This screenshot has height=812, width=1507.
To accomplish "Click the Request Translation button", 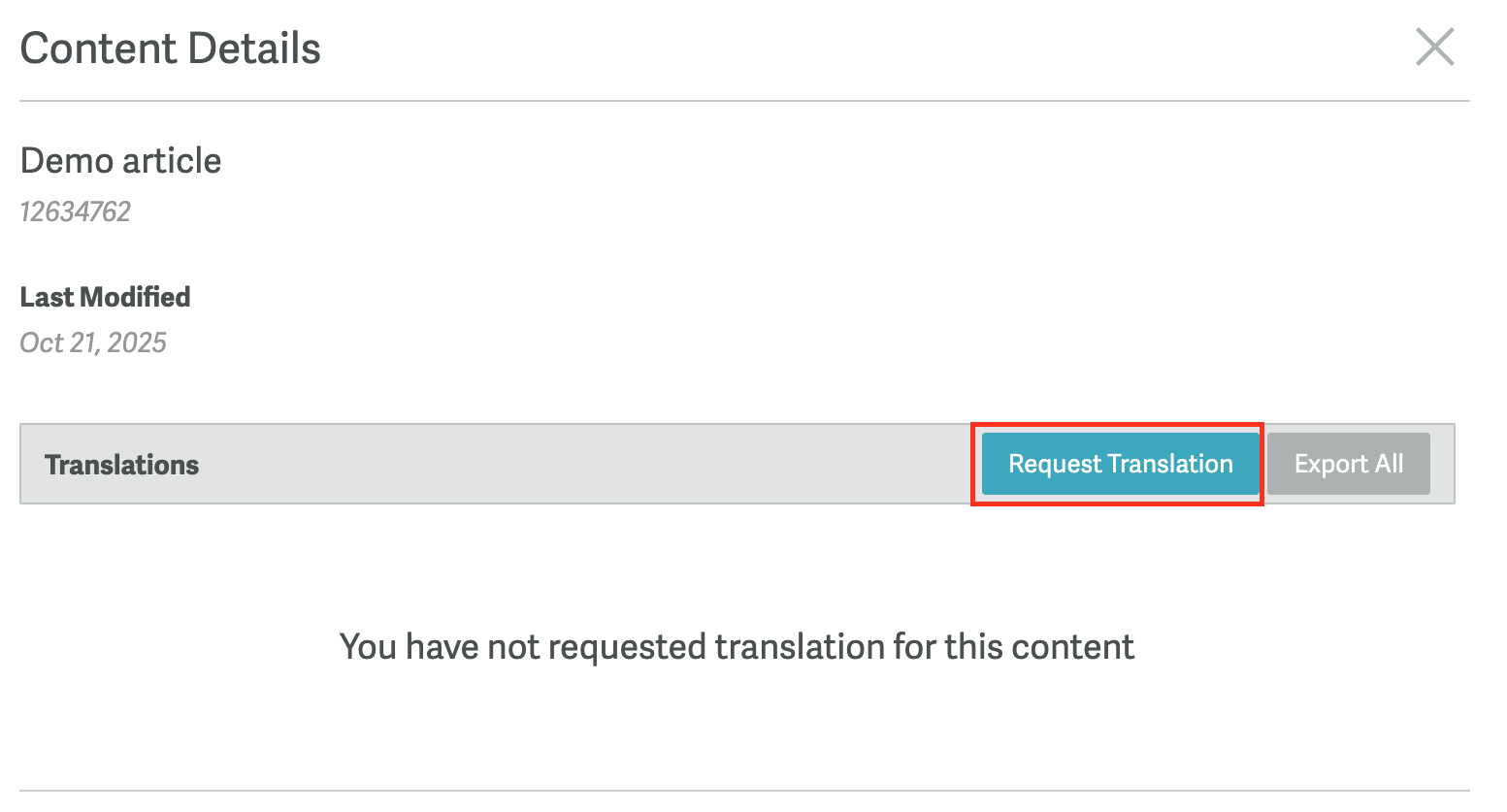I will coord(1120,464).
